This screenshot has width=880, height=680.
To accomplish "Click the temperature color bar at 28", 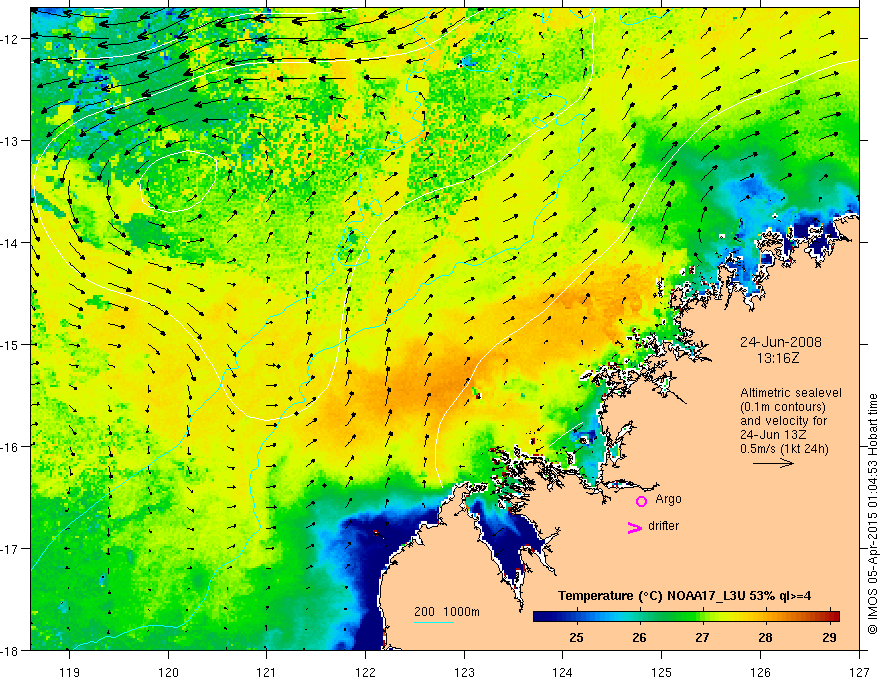I will coord(766,616).
